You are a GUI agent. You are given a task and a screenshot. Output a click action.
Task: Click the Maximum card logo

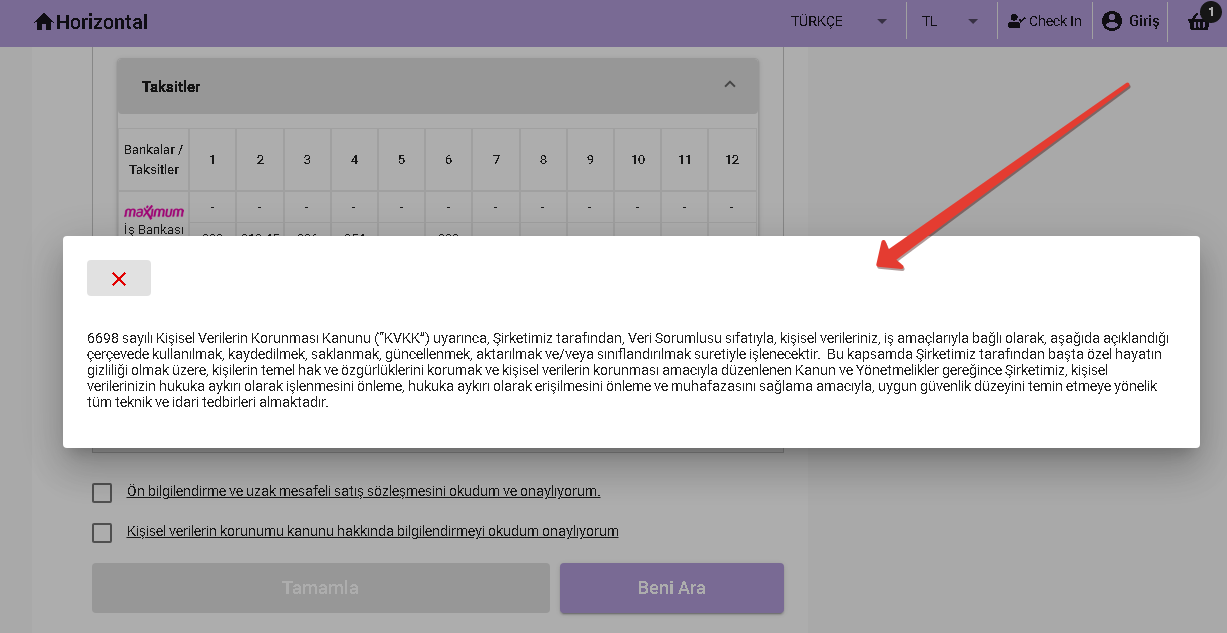pyautogui.click(x=153, y=212)
